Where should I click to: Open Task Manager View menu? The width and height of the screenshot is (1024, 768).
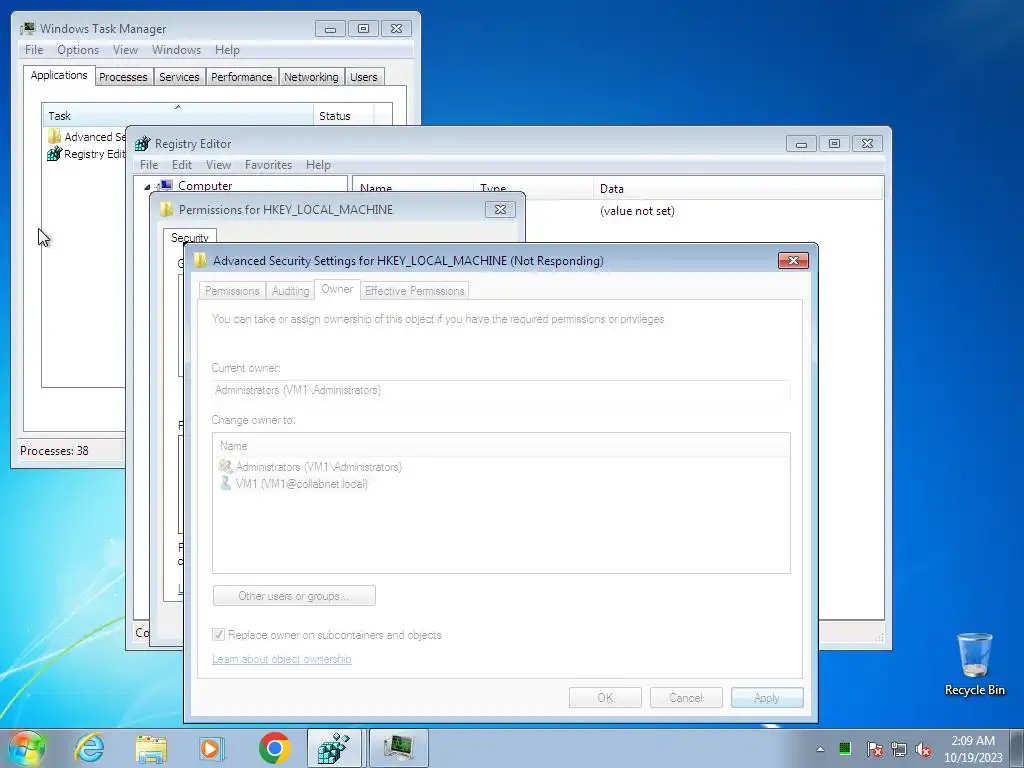pos(125,50)
